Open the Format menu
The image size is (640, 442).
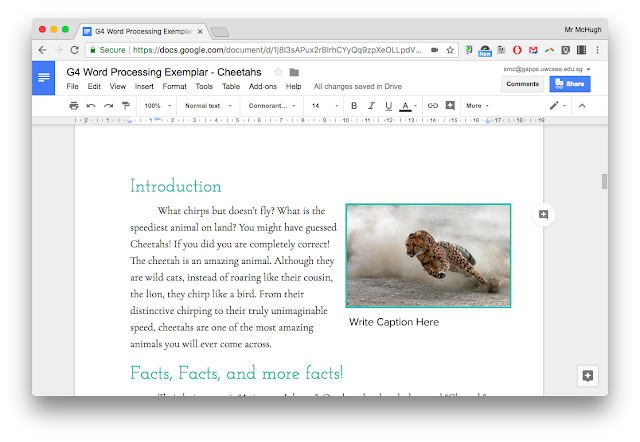[174, 87]
